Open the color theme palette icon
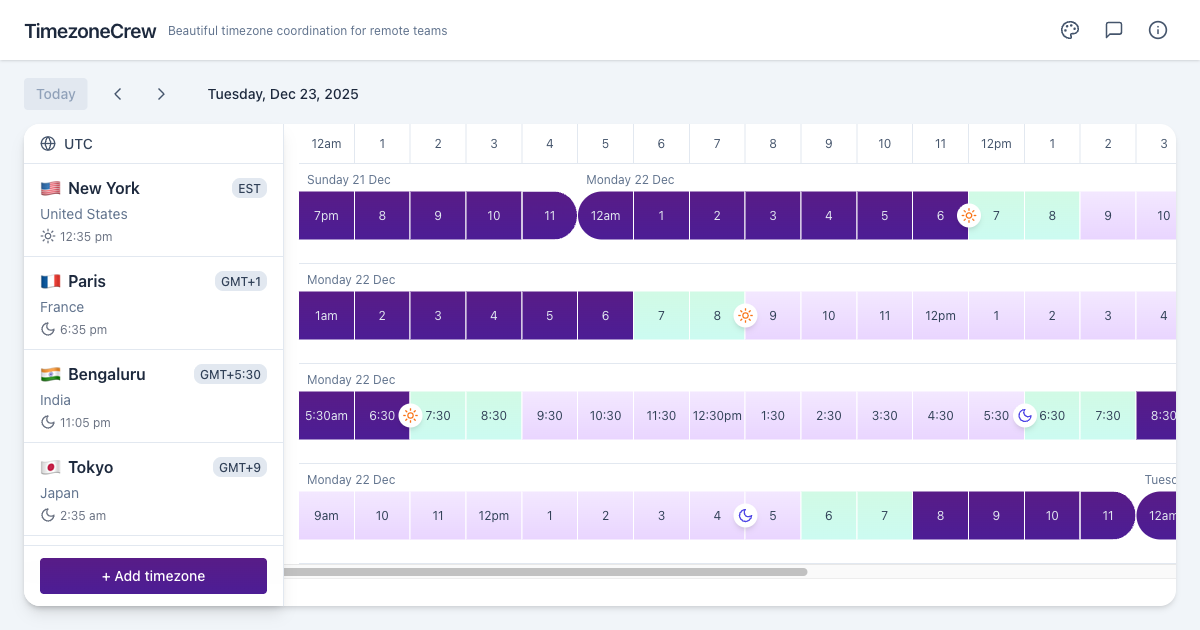The height and width of the screenshot is (630, 1200). [x=1070, y=30]
